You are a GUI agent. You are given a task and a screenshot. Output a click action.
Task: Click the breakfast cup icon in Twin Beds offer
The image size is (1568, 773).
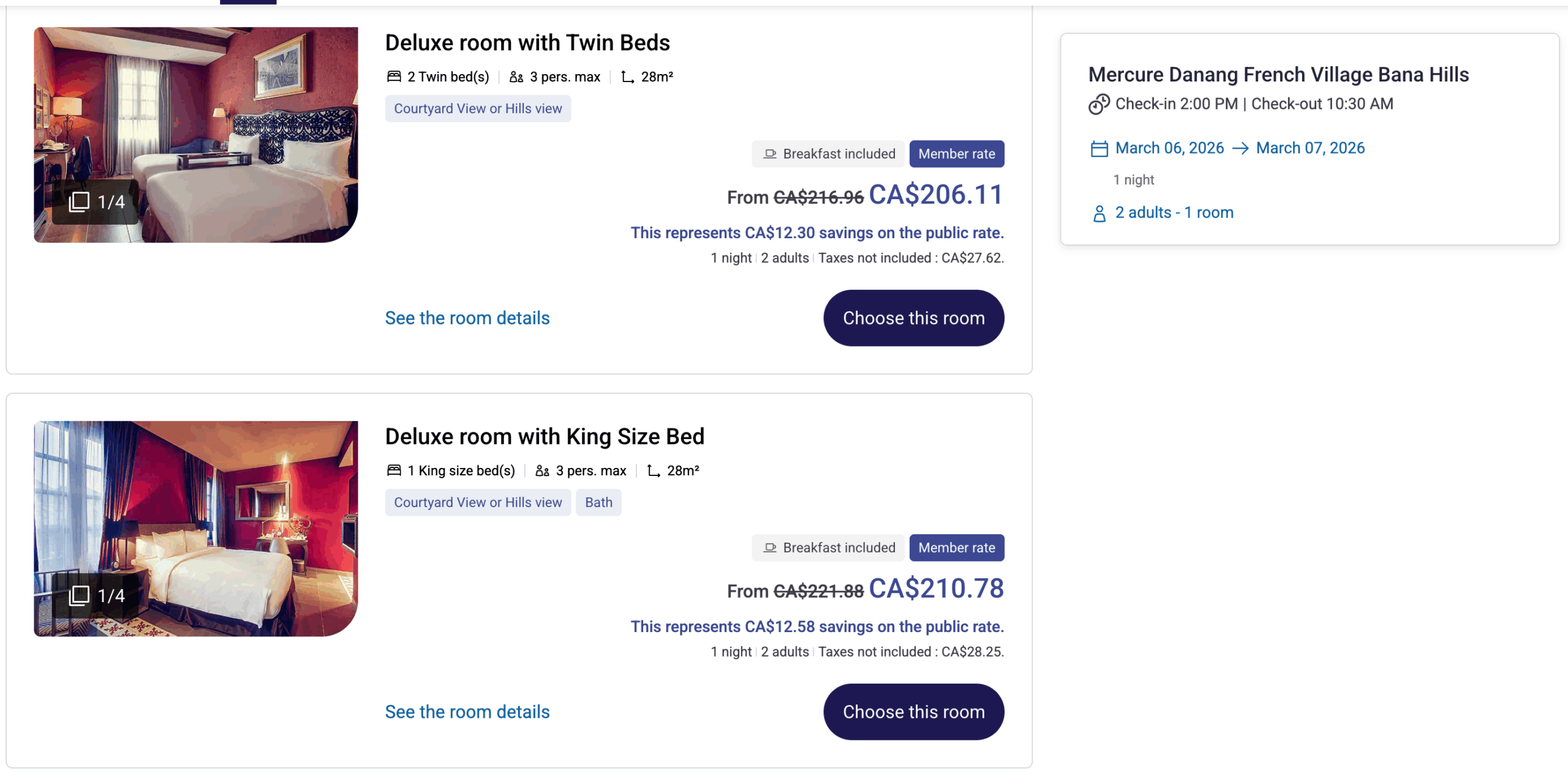769,154
